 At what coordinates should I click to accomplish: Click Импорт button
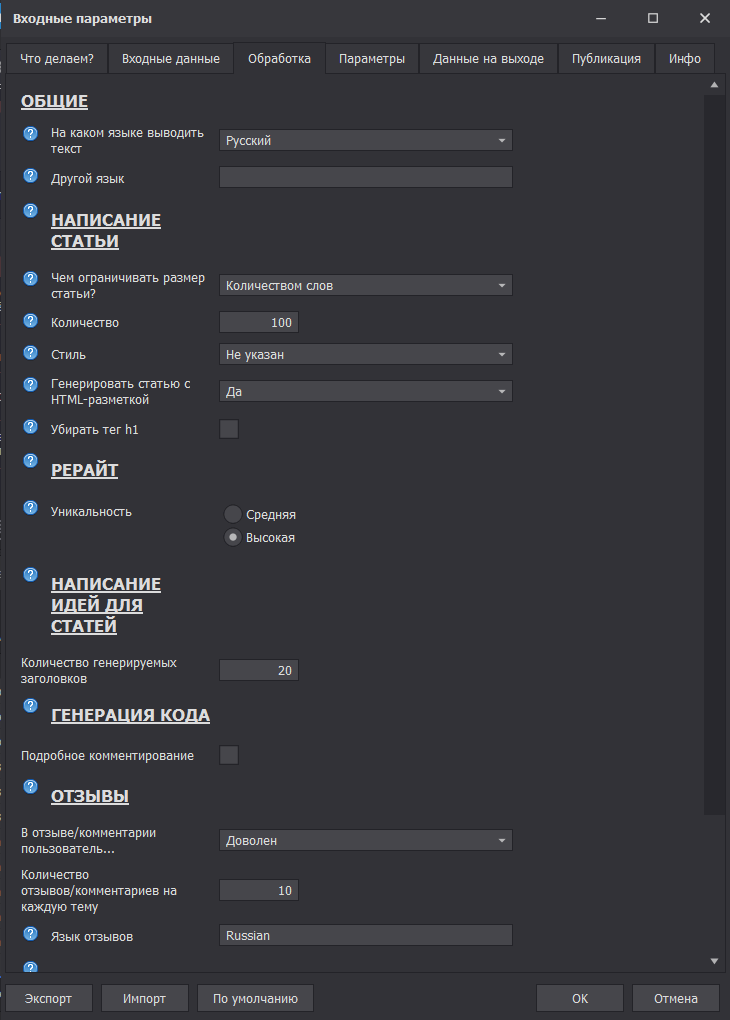tap(144, 999)
